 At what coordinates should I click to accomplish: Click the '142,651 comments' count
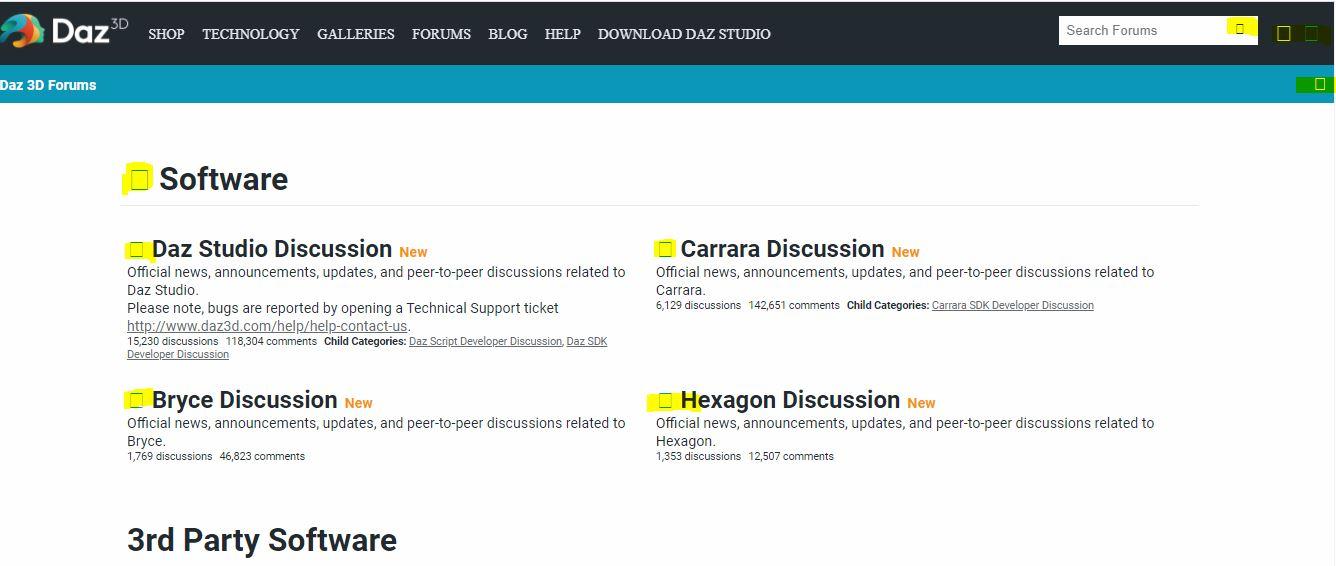pos(794,306)
